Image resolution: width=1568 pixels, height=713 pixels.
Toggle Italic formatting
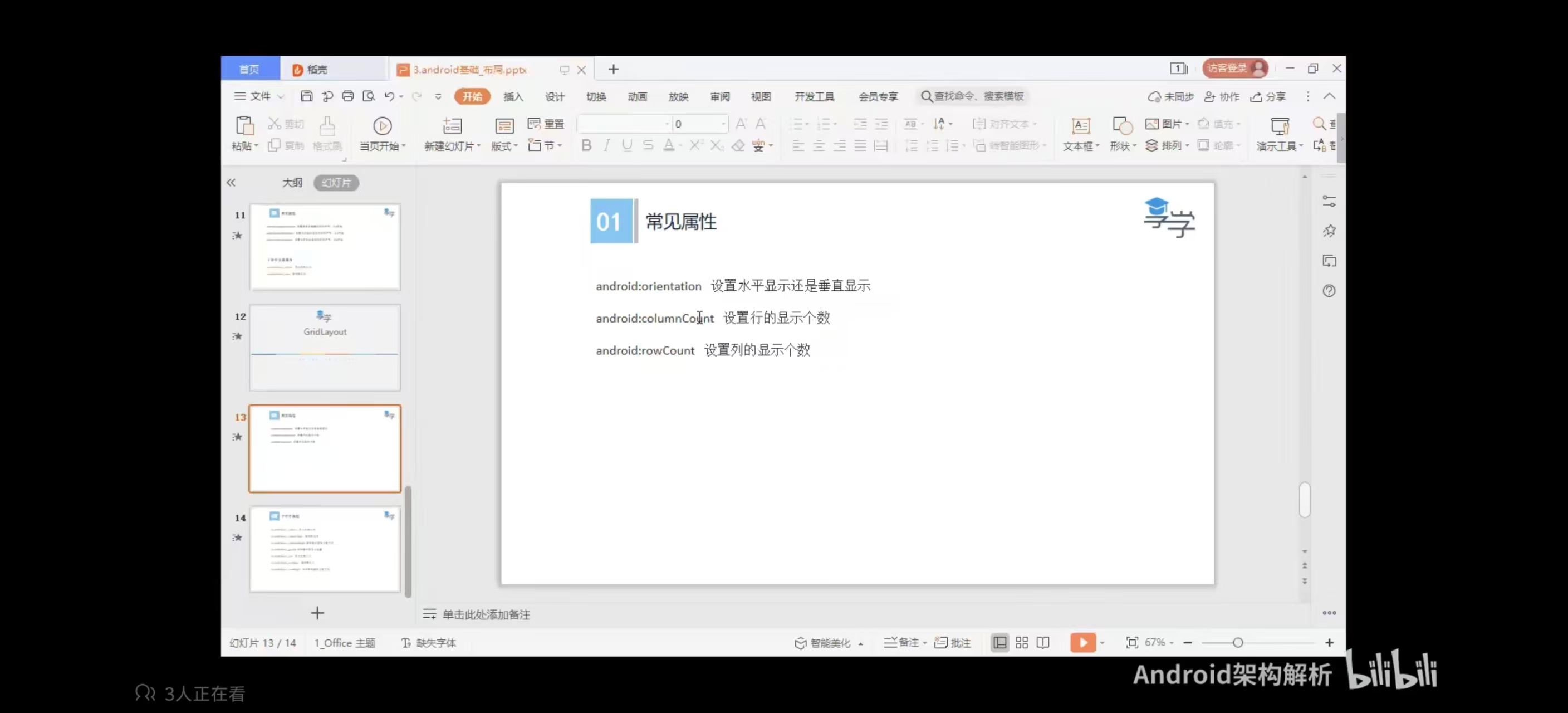(606, 145)
